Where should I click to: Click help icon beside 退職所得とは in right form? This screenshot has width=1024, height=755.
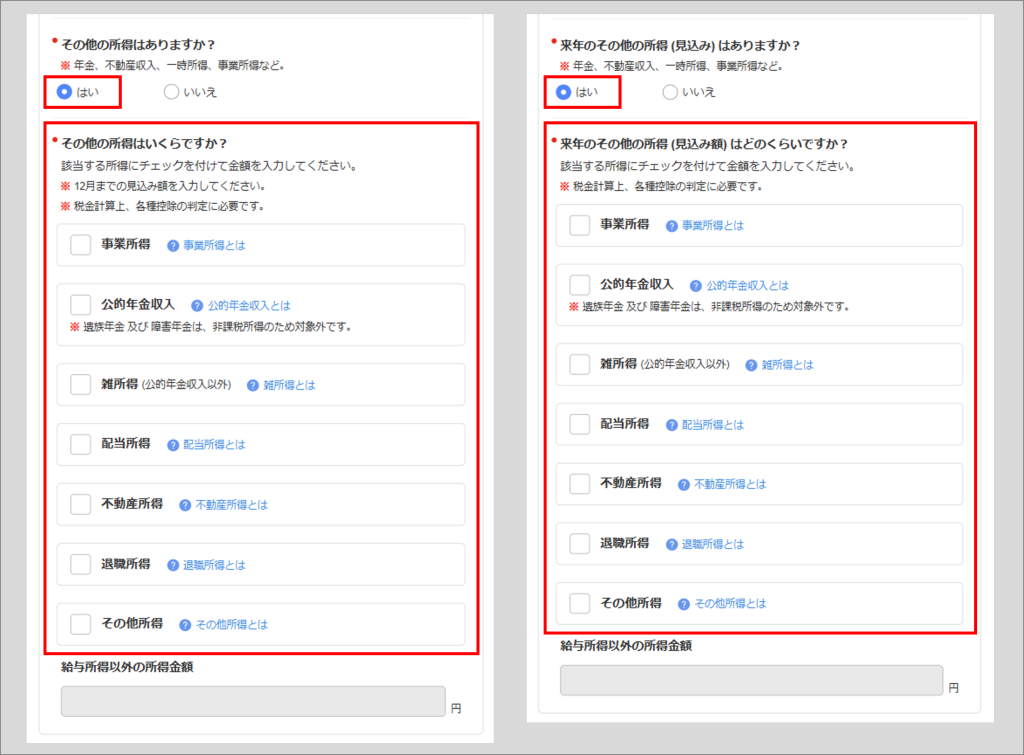pyautogui.click(x=671, y=545)
